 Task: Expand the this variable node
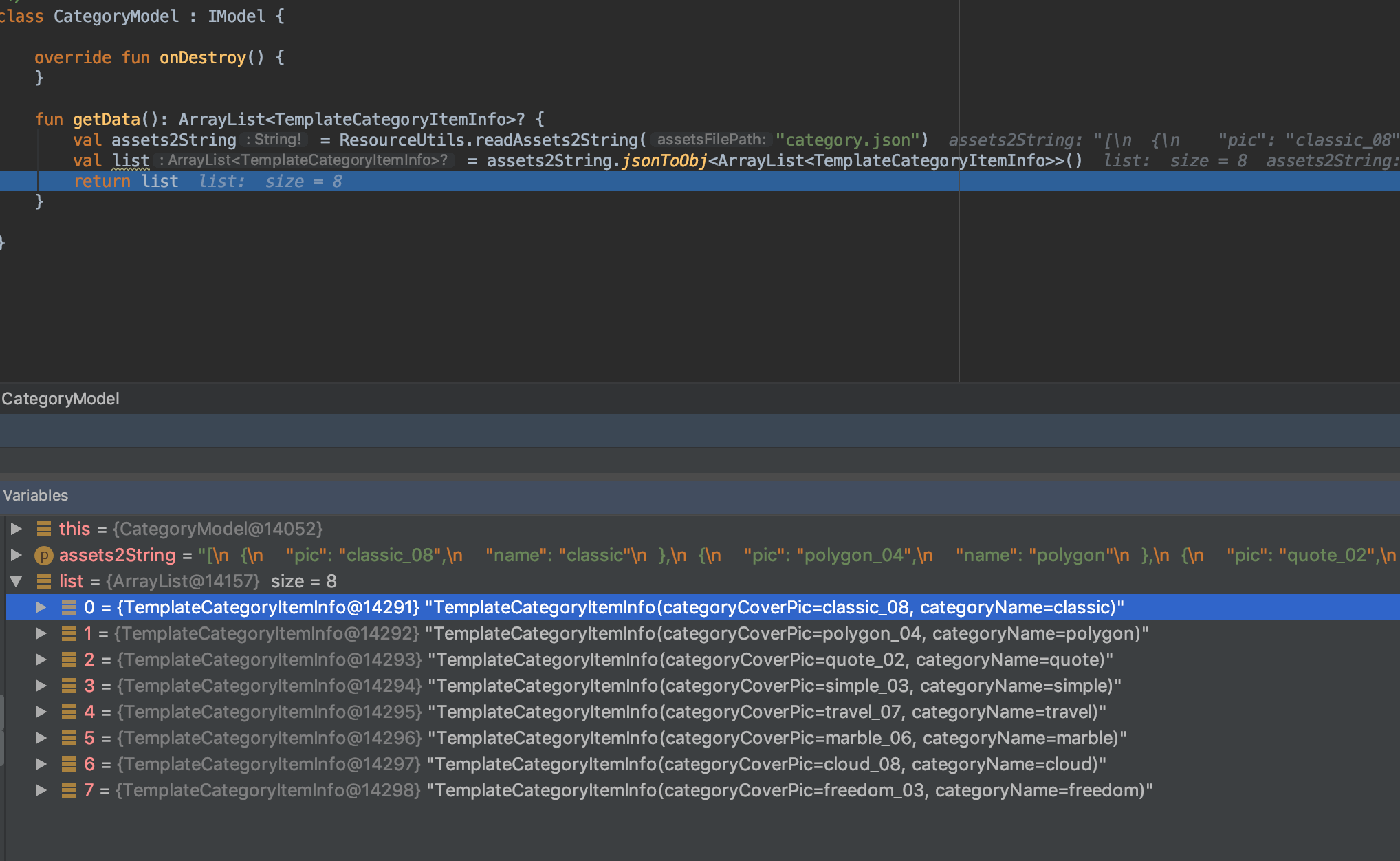click(16, 529)
